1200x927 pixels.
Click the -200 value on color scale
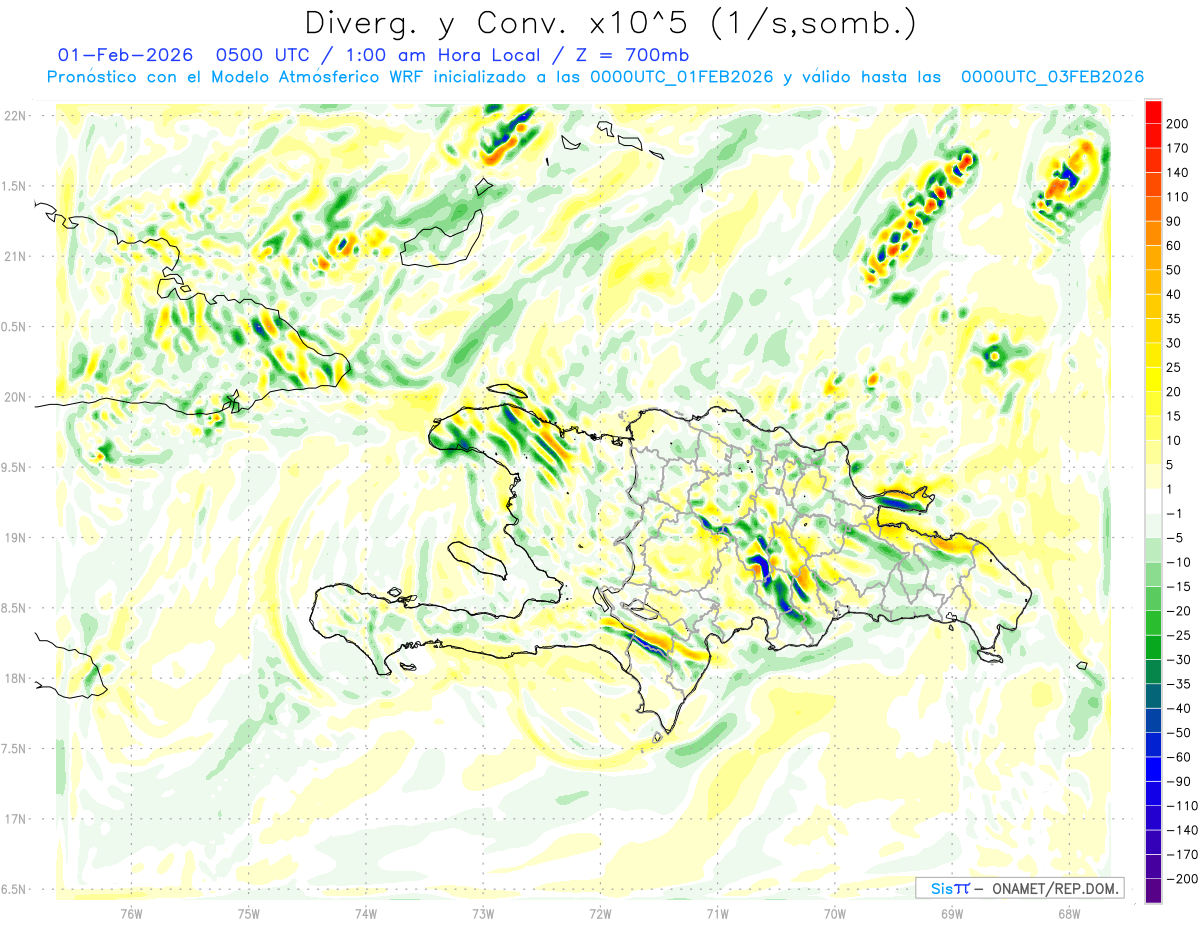[1184, 880]
